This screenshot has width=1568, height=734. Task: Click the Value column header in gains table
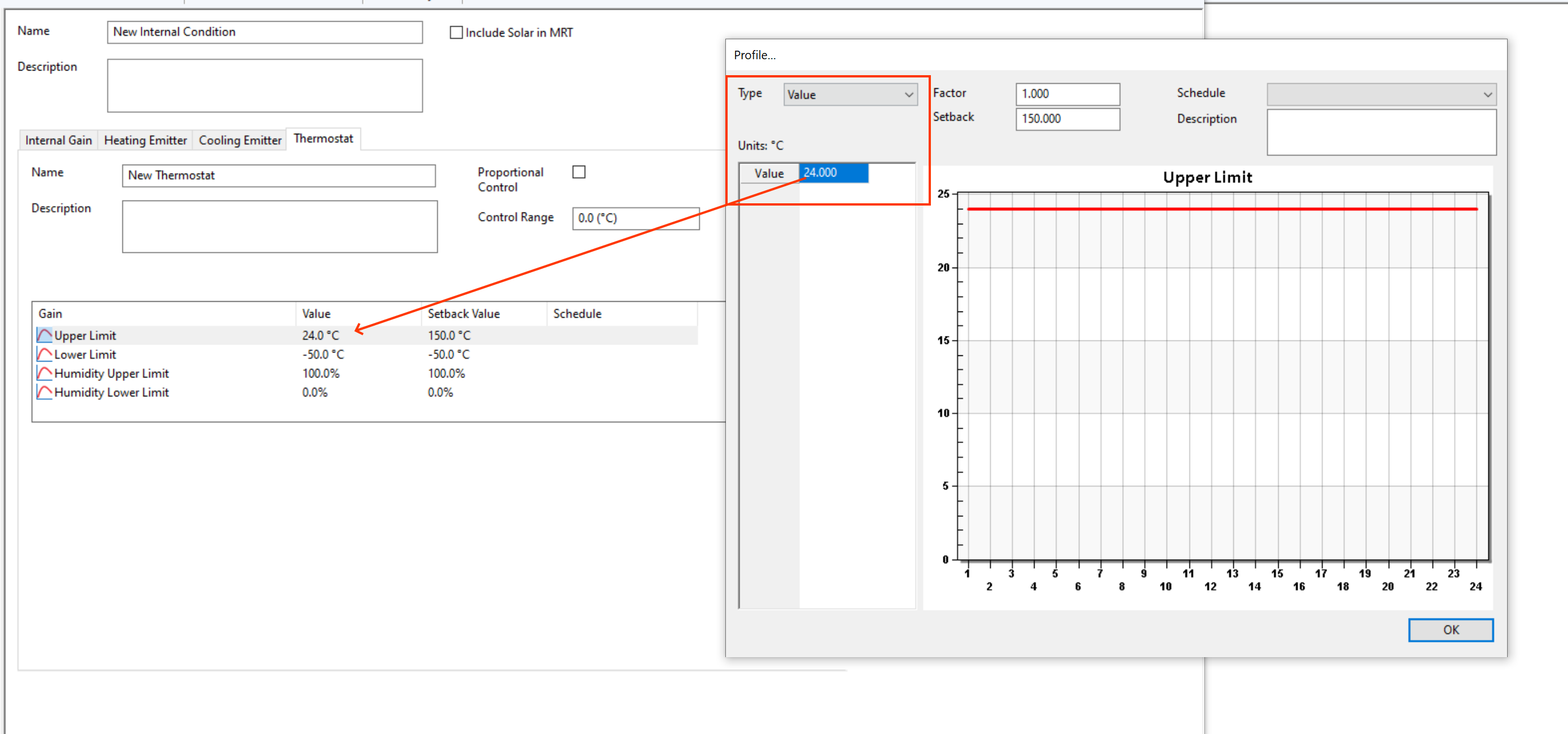pos(359,313)
